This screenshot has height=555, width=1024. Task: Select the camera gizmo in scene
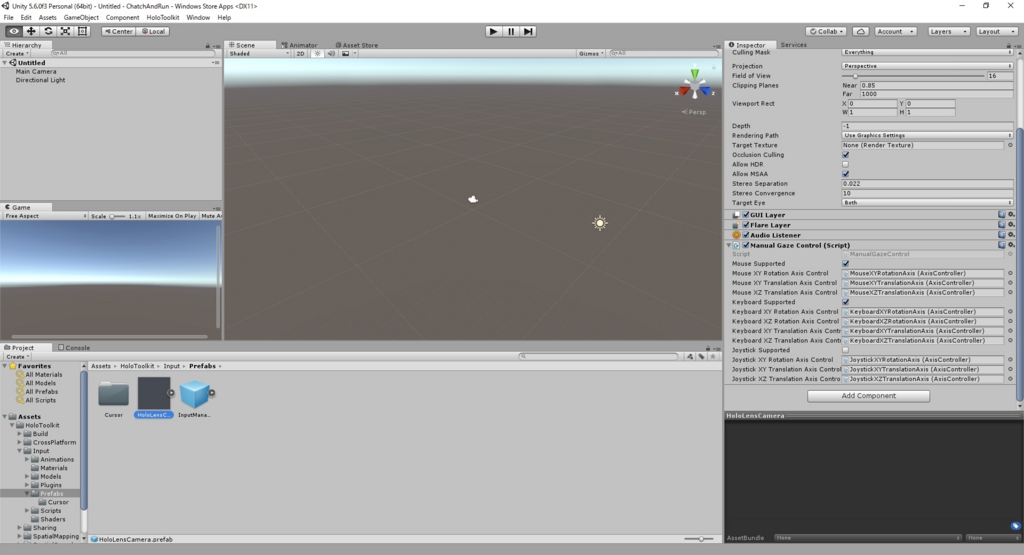pyautogui.click(x=473, y=199)
